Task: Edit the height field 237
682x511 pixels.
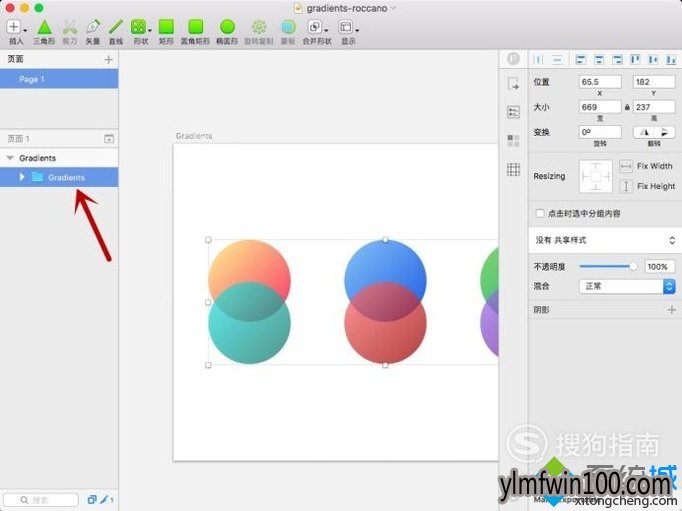Action: (x=654, y=107)
